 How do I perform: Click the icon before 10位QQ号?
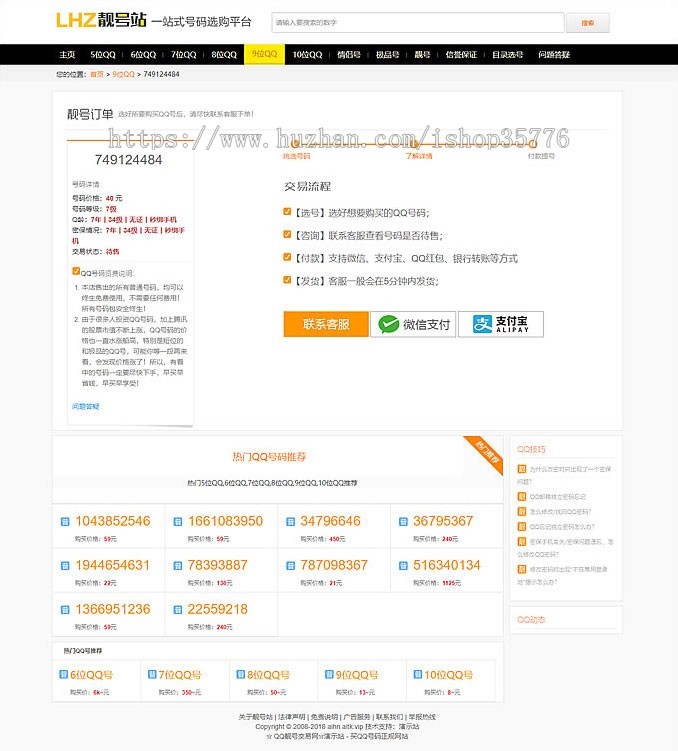click(418, 674)
